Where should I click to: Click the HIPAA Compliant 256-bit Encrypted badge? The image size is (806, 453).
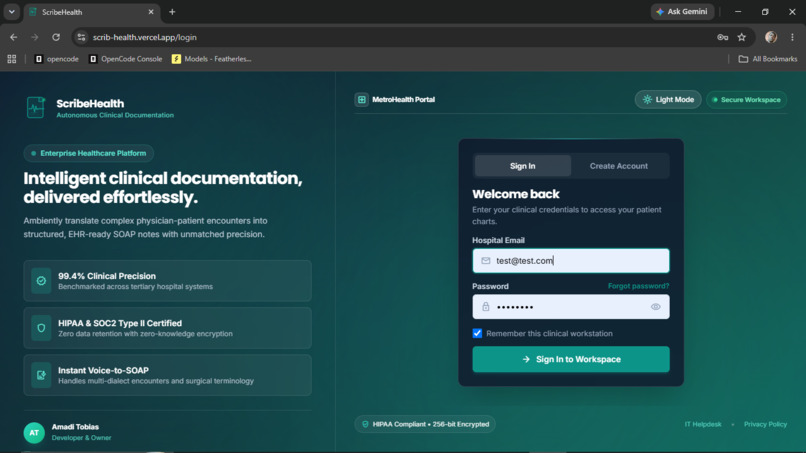(x=425, y=424)
